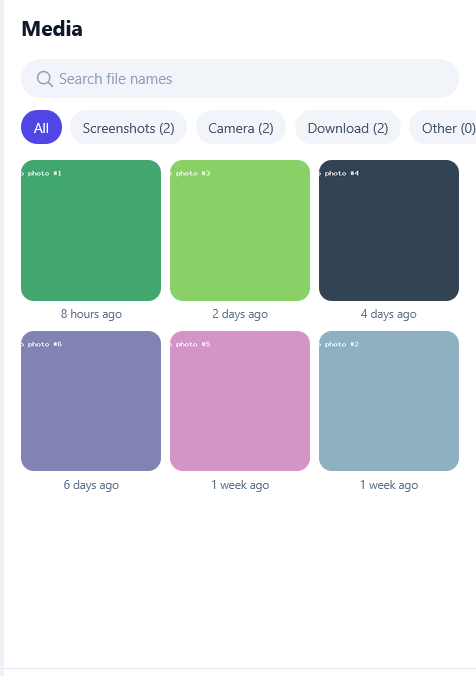Switch to Other (0) category
The width and height of the screenshot is (476, 676).
click(x=443, y=128)
